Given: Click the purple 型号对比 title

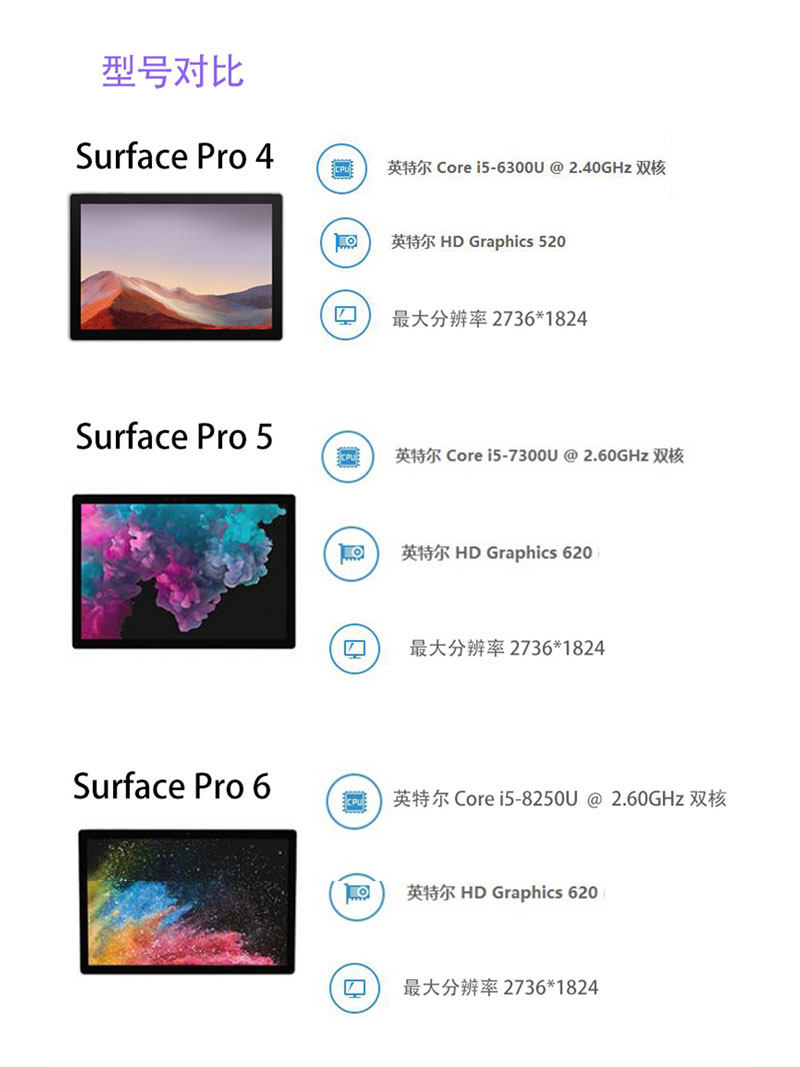Looking at the screenshot, I should pyautogui.click(x=172, y=72).
